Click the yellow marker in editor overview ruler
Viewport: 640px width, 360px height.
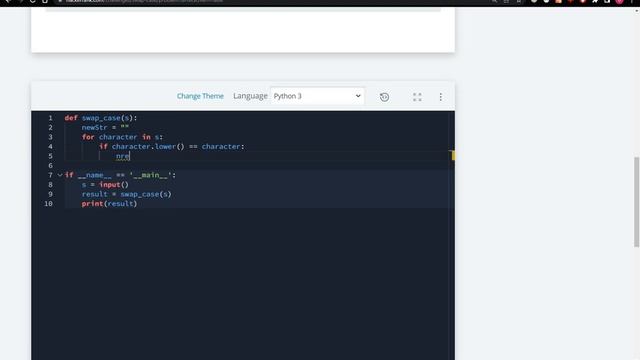tap(453, 156)
